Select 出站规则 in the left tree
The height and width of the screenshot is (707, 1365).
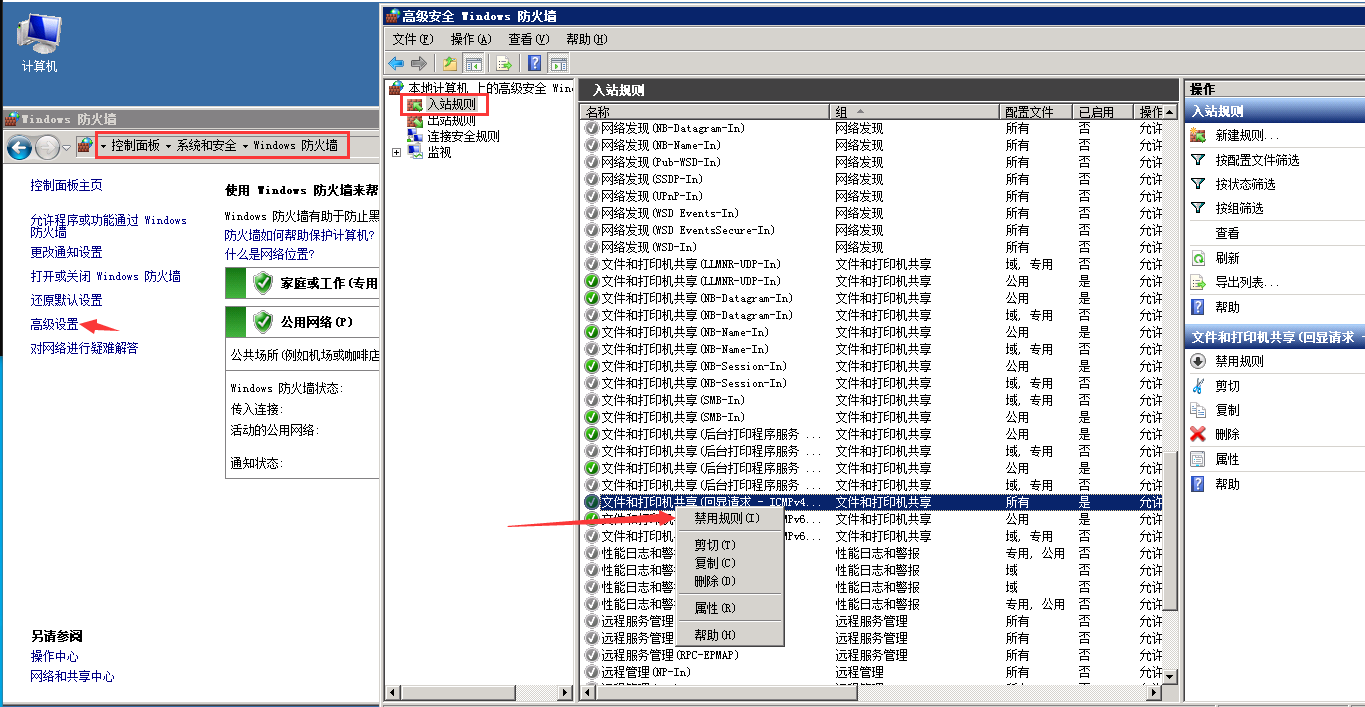tap(451, 120)
